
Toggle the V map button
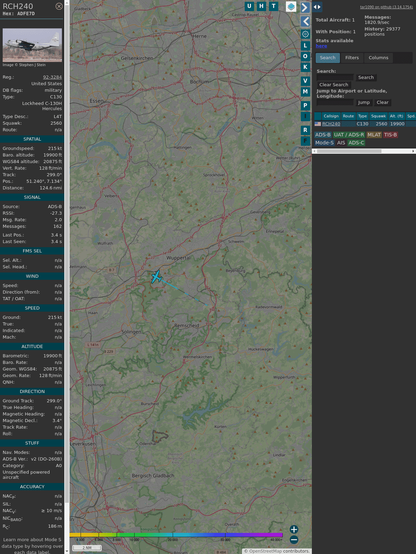coord(305,81)
